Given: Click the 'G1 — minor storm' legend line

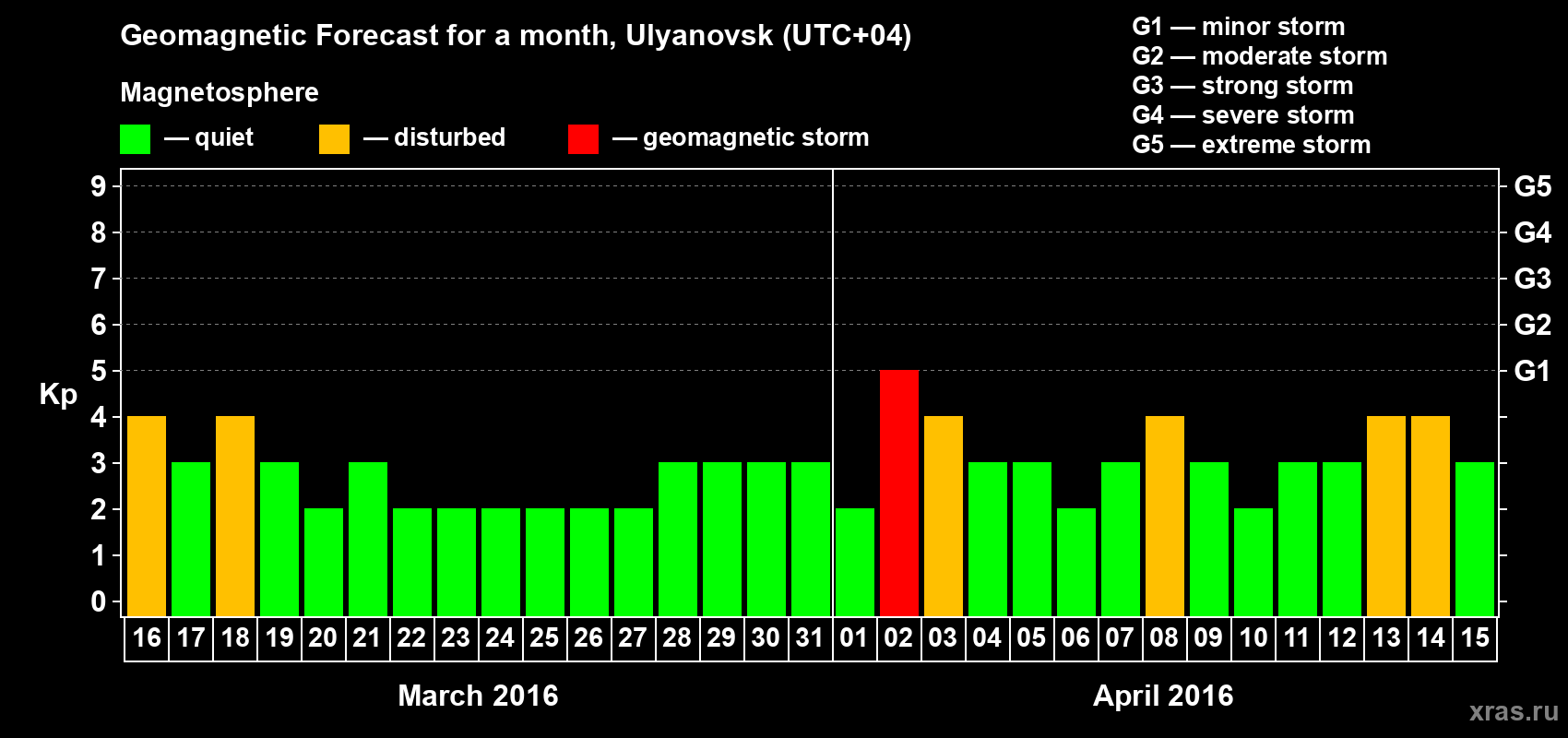Looking at the screenshot, I should click(x=1239, y=27).
